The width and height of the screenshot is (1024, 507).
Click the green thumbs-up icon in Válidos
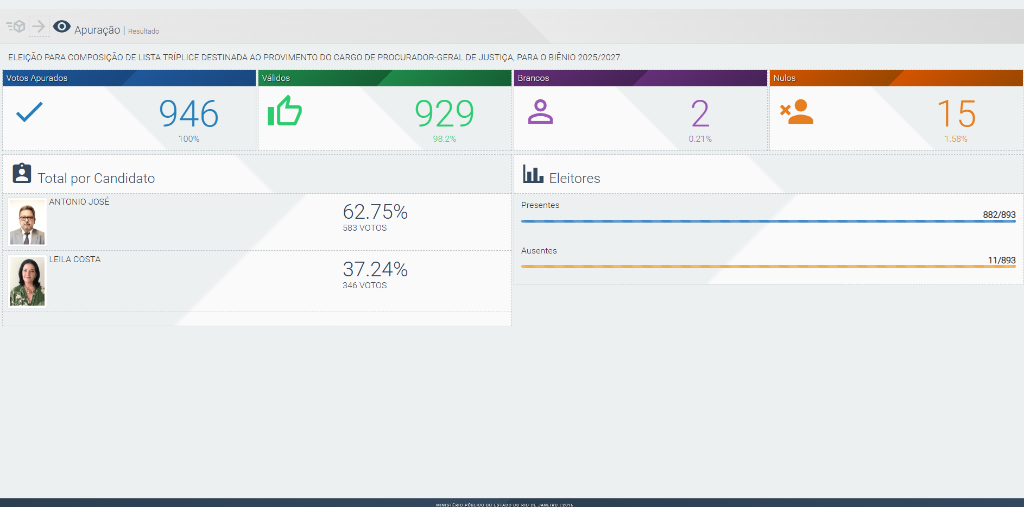(x=285, y=112)
